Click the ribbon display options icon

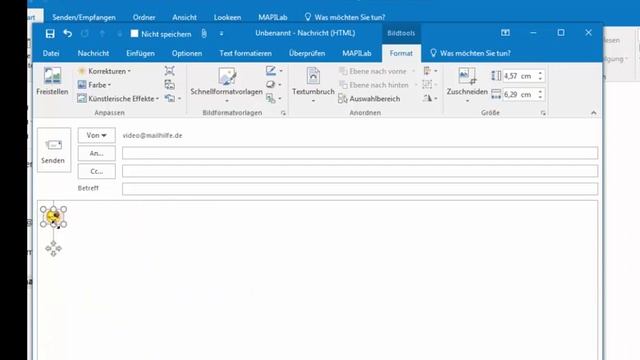pyautogui.click(x=505, y=33)
